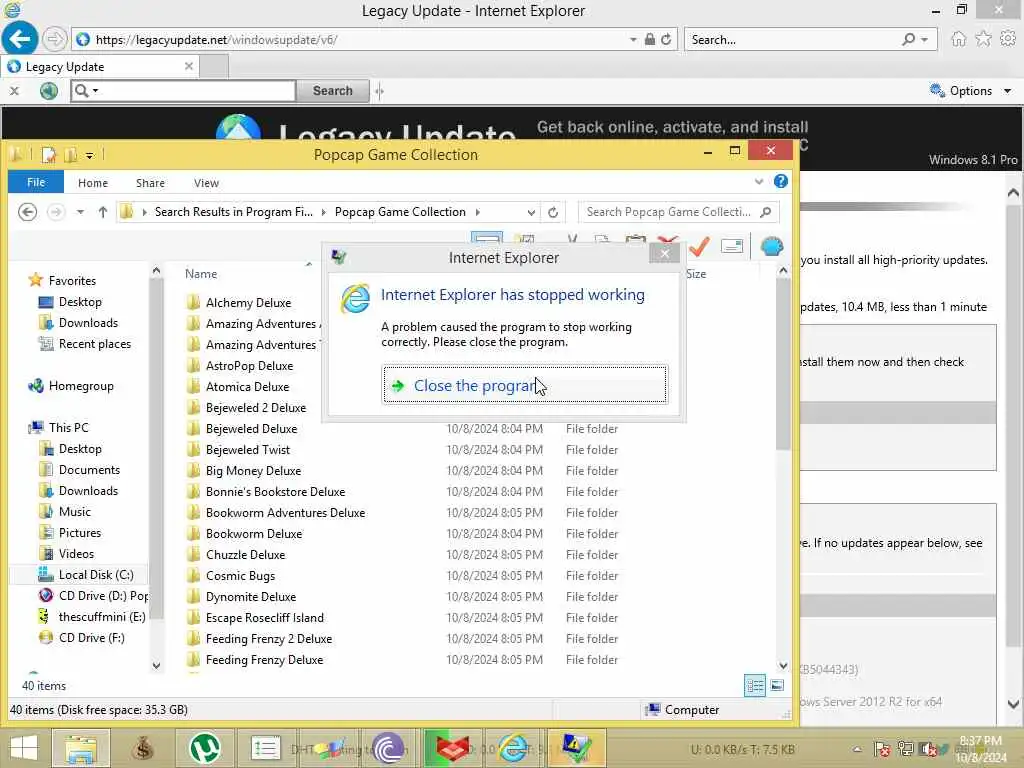Select Homegroup in the navigation pane
This screenshot has height=768, width=1024.
point(81,386)
